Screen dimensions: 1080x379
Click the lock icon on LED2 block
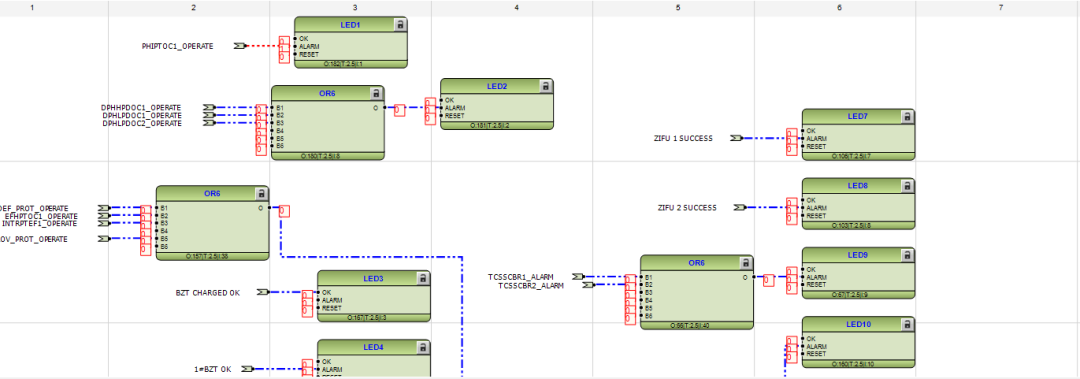click(546, 86)
